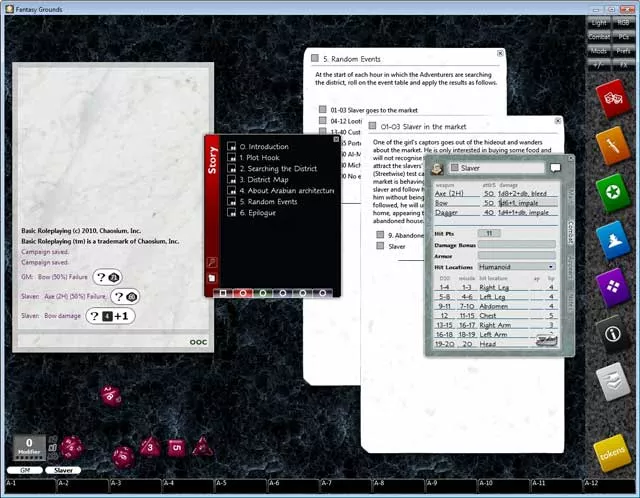This screenshot has width=640, height=498.
Task: Pick the four-sided pyramid die
Action: coord(202,446)
